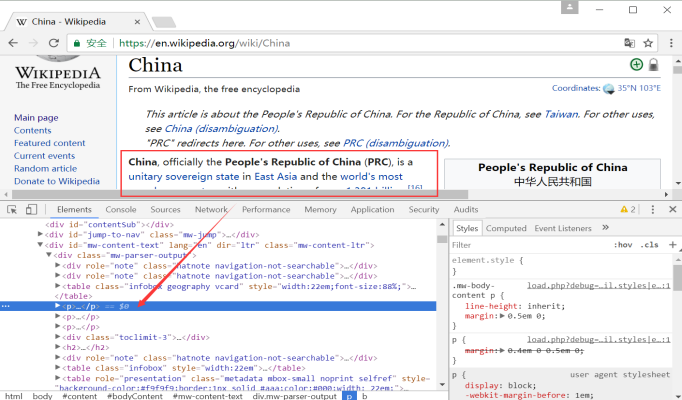Click the ellipsis beside the selected p node

[x=5, y=306]
